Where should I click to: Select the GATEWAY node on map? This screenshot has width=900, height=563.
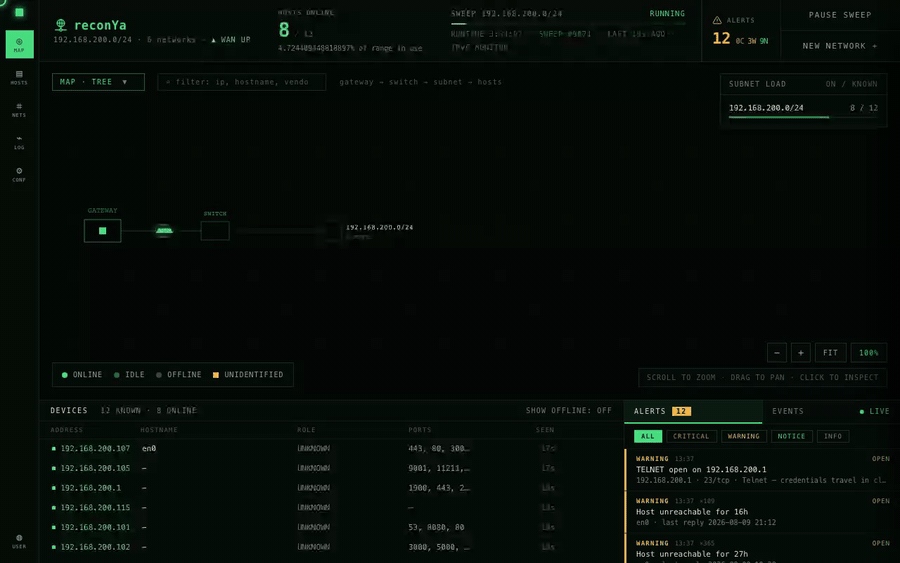102,231
